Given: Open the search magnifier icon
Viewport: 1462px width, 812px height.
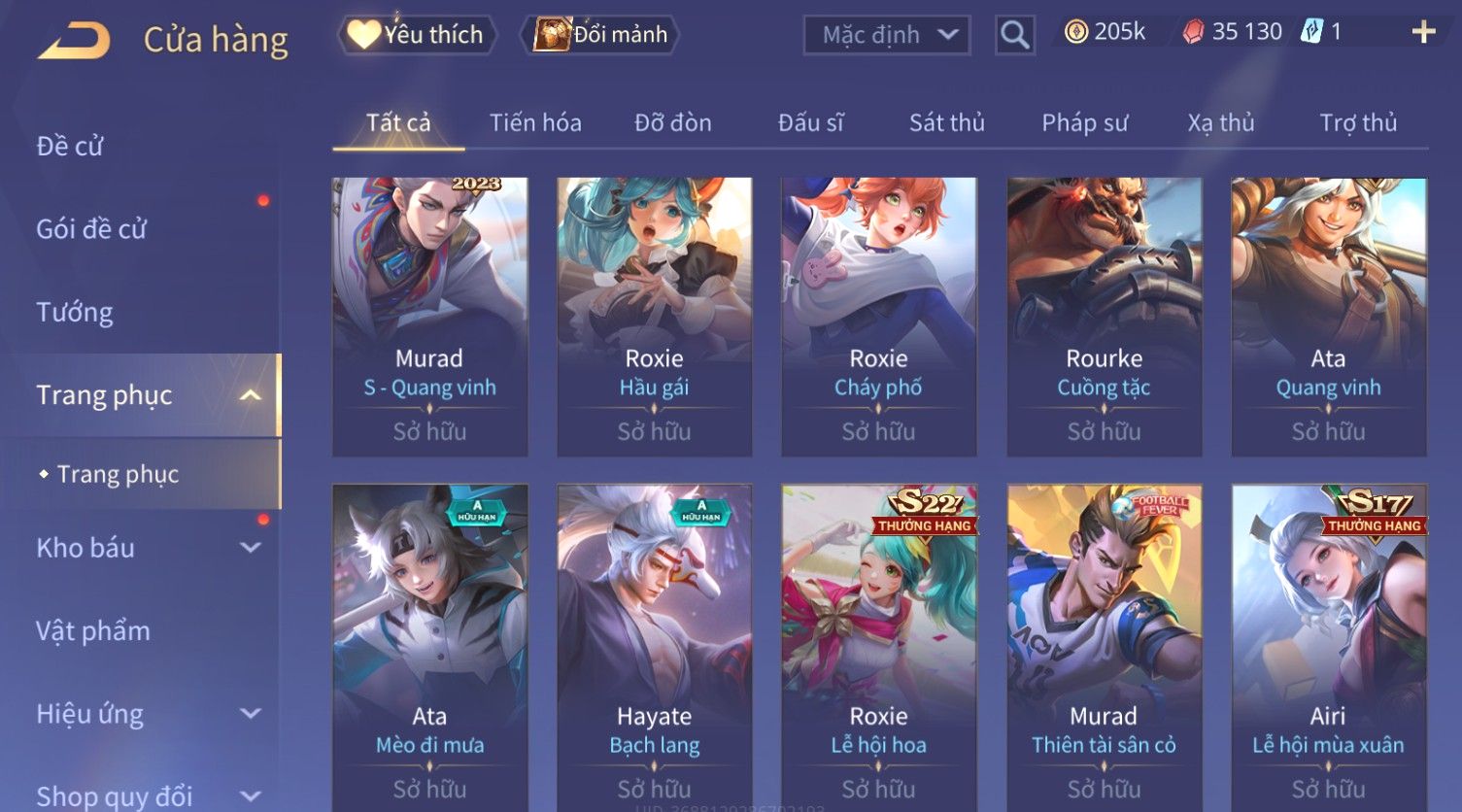Looking at the screenshot, I should click(x=1015, y=35).
